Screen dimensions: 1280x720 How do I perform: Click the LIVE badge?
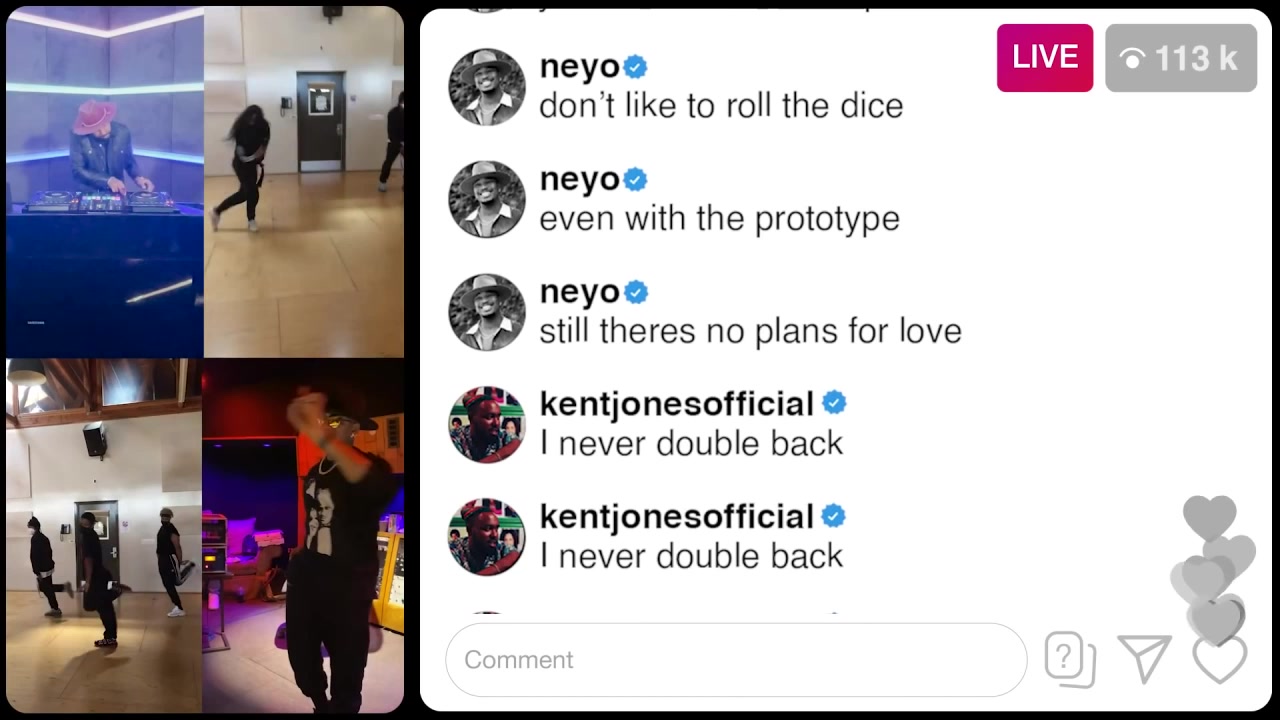pyautogui.click(x=1045, y=58)
